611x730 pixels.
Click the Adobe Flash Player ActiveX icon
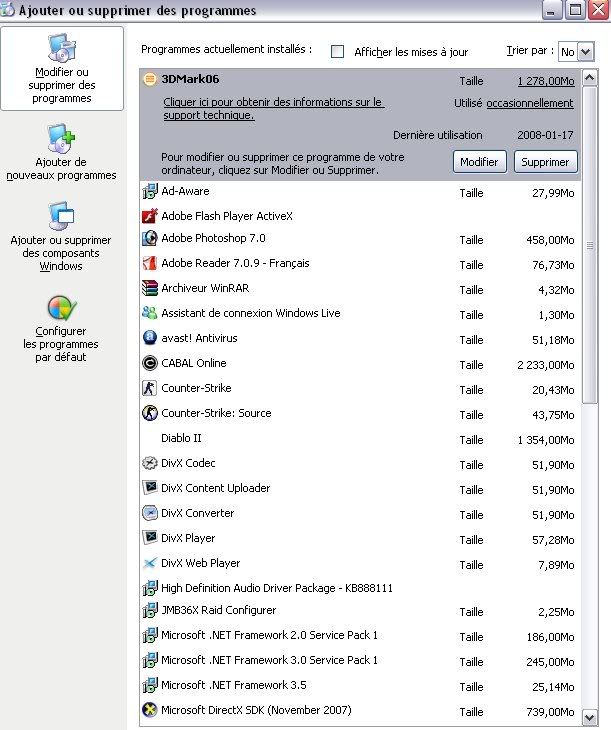click(150, 215)
